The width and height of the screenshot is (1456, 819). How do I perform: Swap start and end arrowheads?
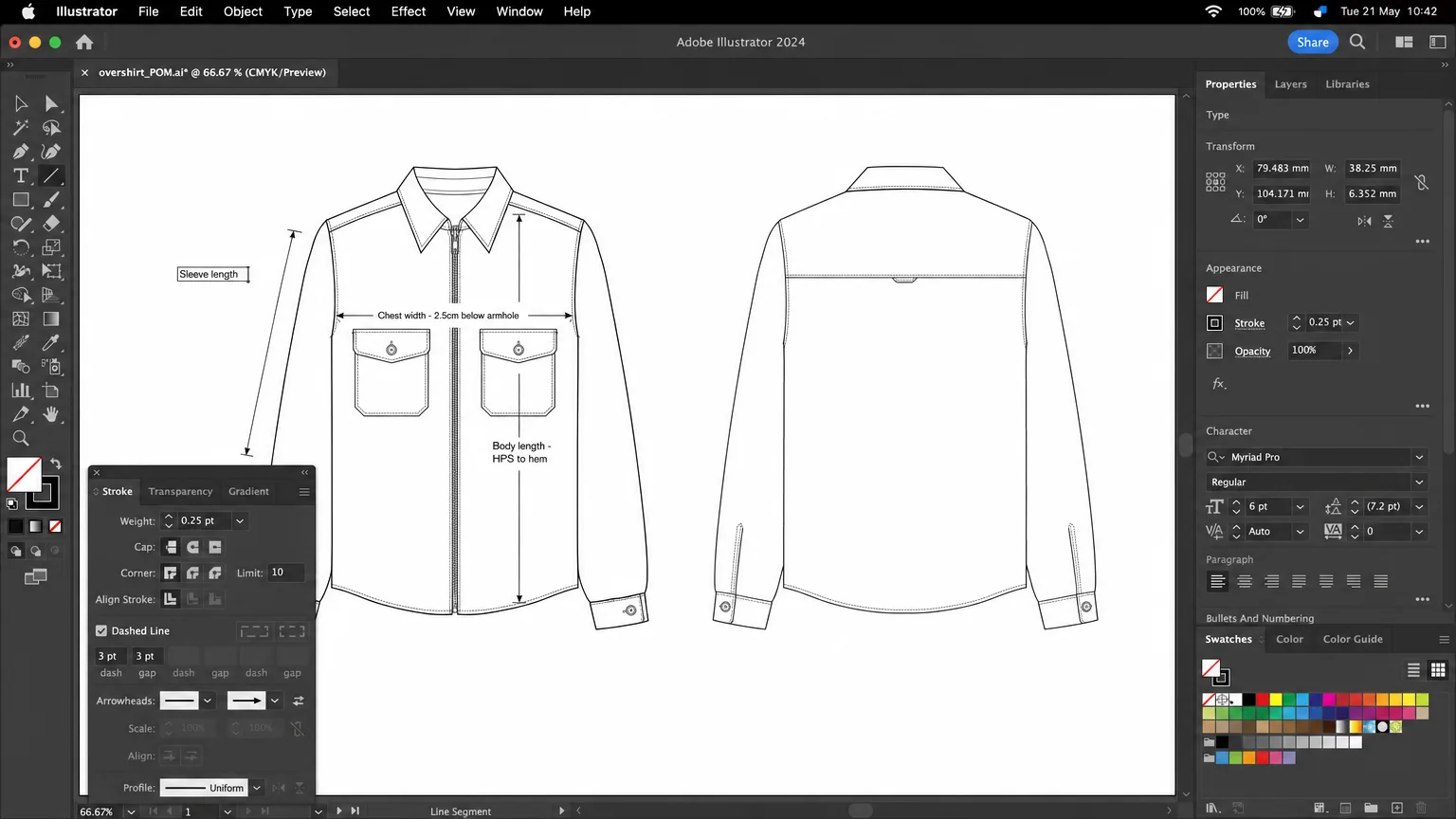(298, 701)
